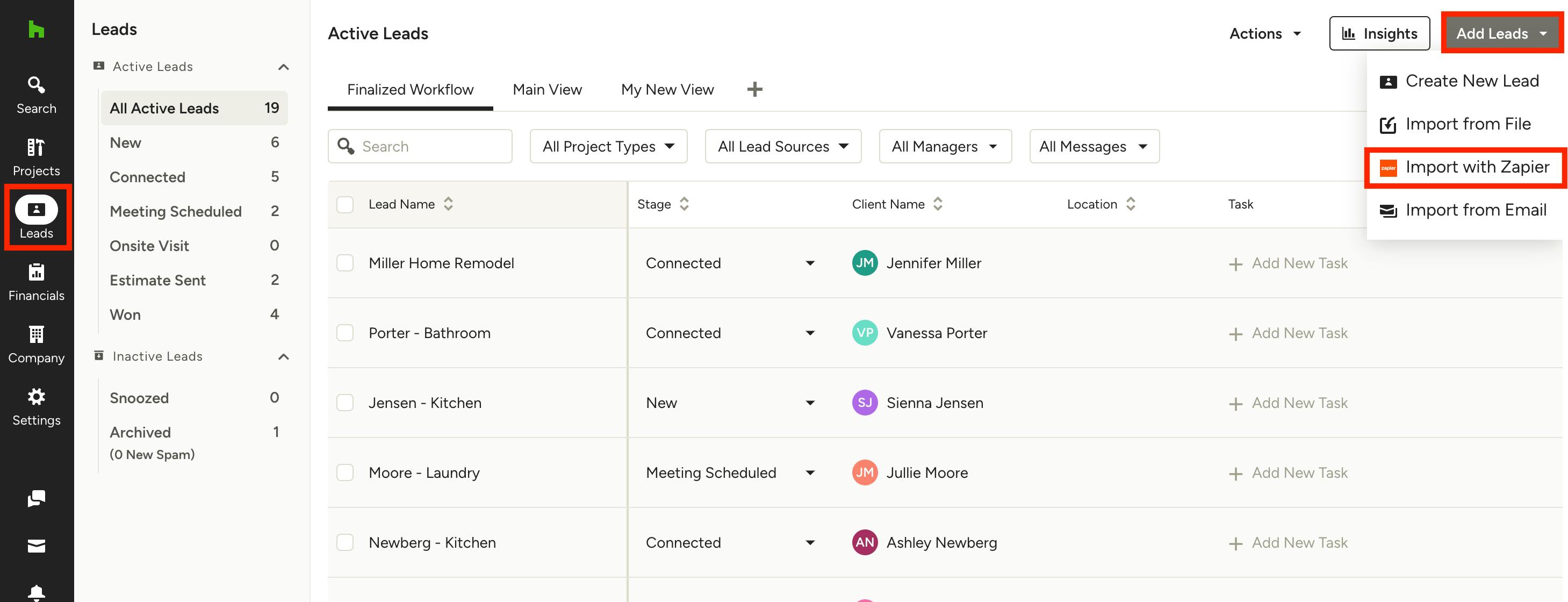Switch to the Main View tab

coord(546,89)
